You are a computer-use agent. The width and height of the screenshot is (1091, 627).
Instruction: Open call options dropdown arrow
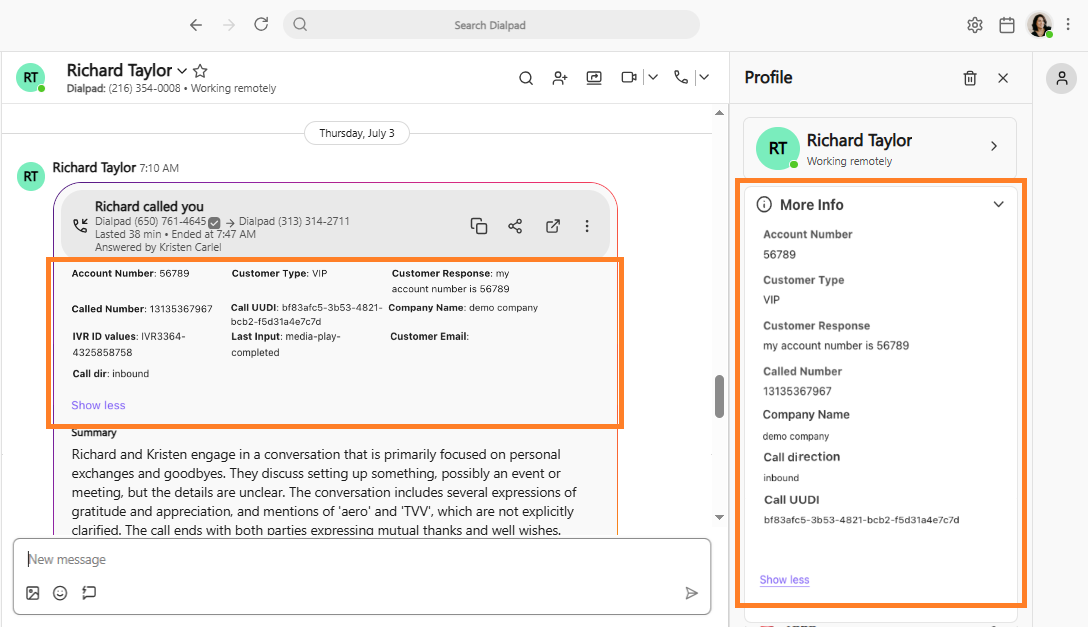click(704, 77)
